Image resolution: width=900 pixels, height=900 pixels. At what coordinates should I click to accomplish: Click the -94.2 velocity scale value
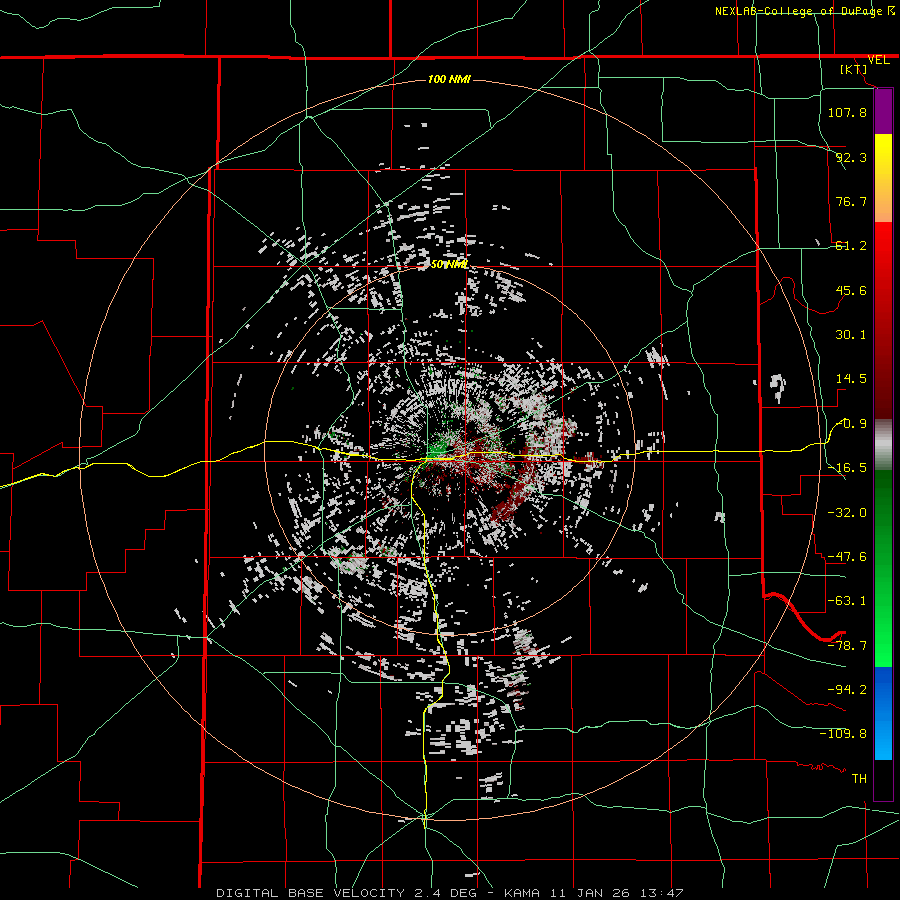pyautogui.click(x=847, y=690)
